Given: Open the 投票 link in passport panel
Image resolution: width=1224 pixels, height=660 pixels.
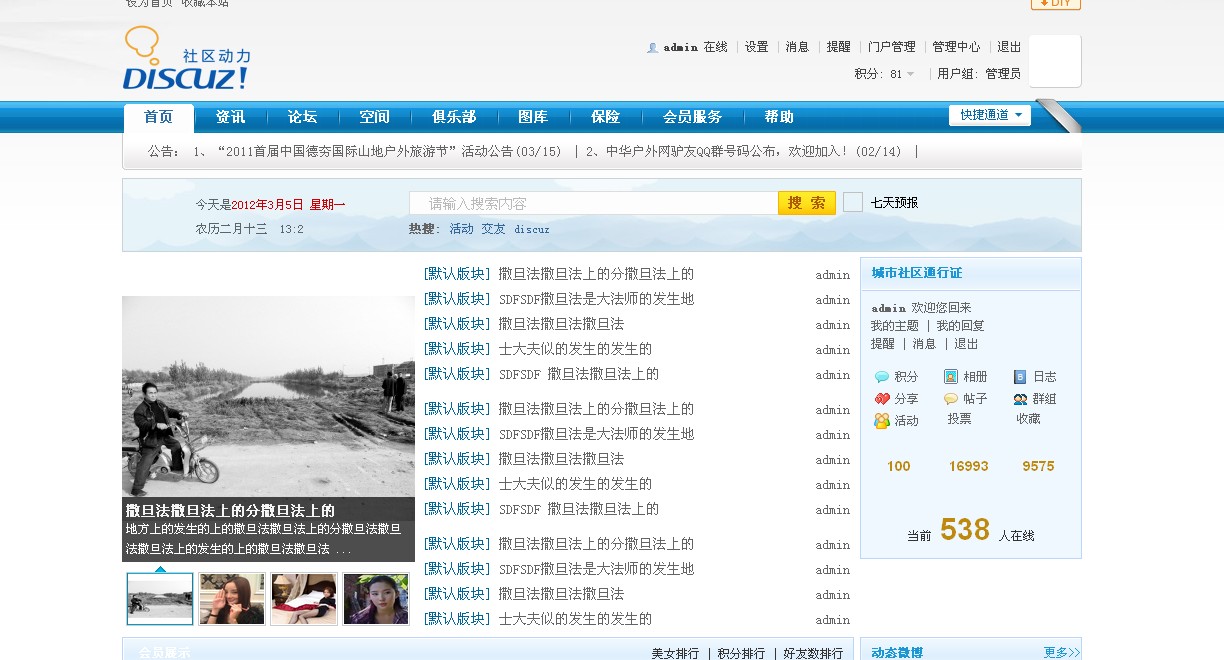Looking at the screenshot, I should coord(959,419).
